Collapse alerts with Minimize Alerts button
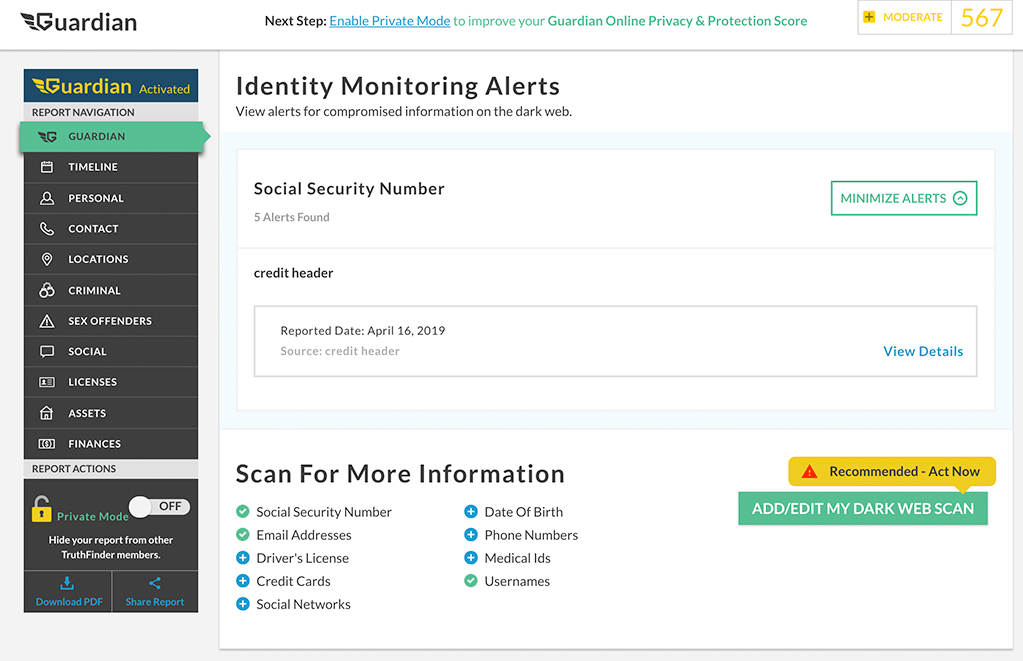 [904, 198]
